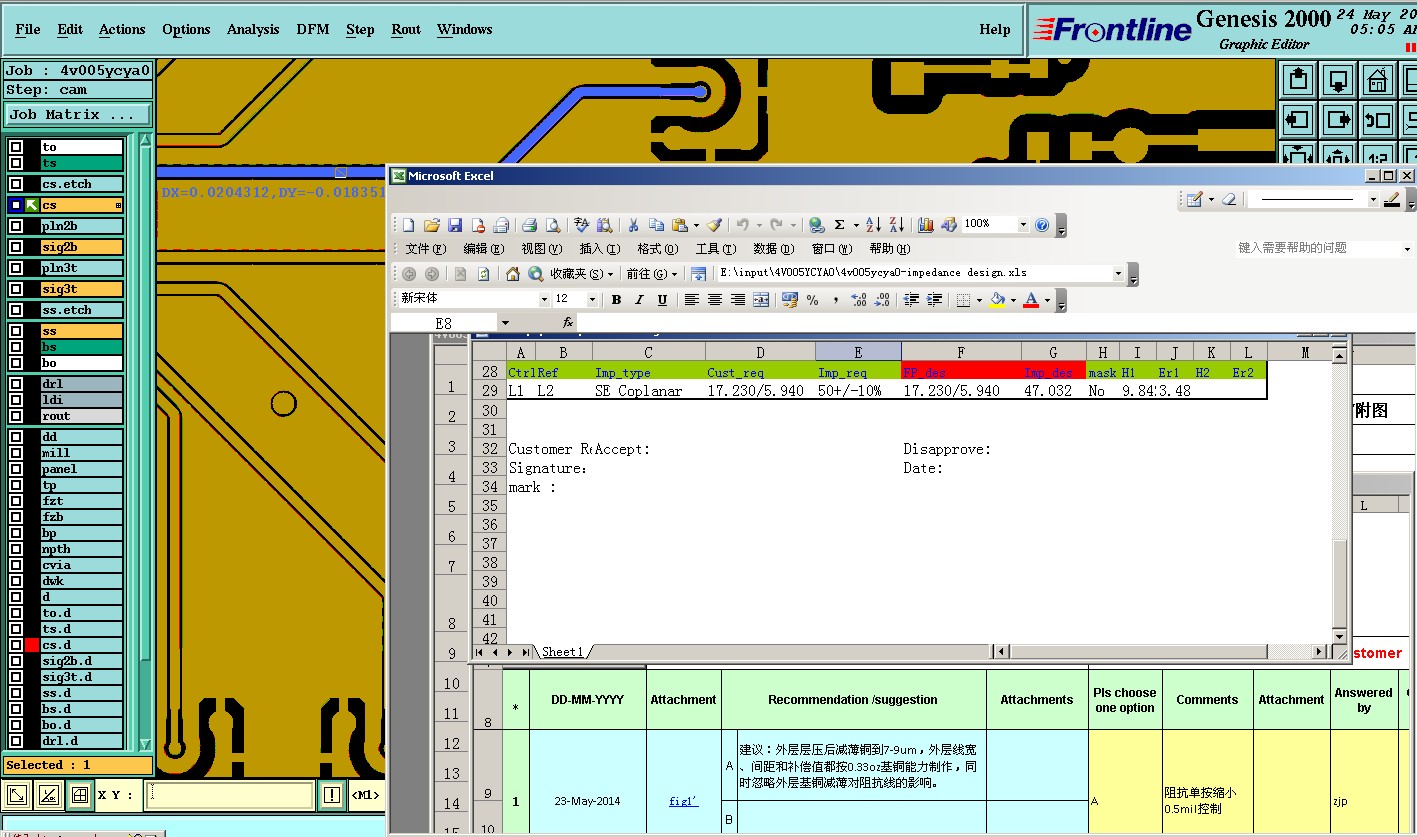Open the Genesis Rout menu

point(406,29)
